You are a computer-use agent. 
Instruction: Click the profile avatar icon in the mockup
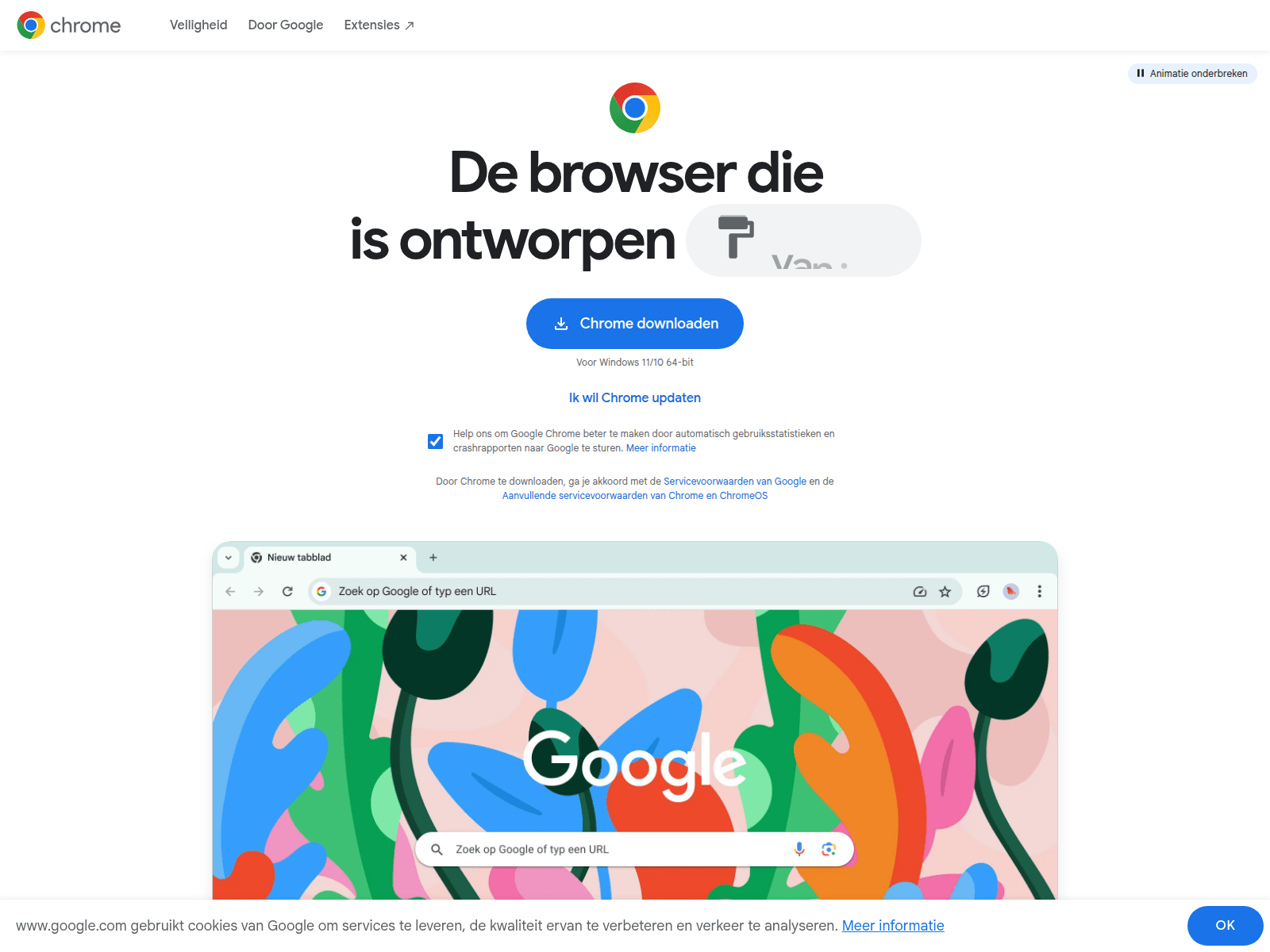point(1011,592)
